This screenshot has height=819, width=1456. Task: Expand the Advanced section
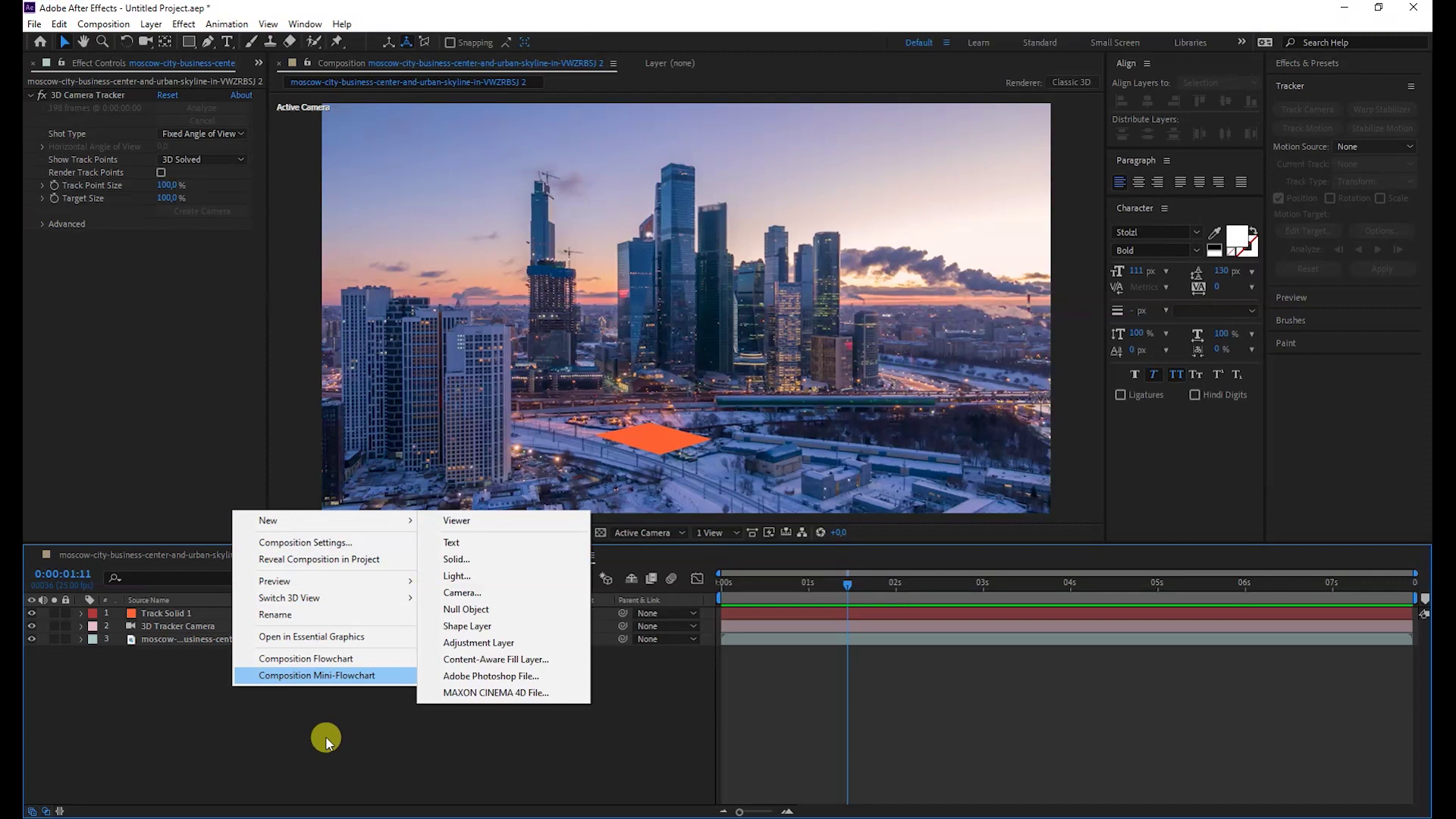tap(42, 224)
